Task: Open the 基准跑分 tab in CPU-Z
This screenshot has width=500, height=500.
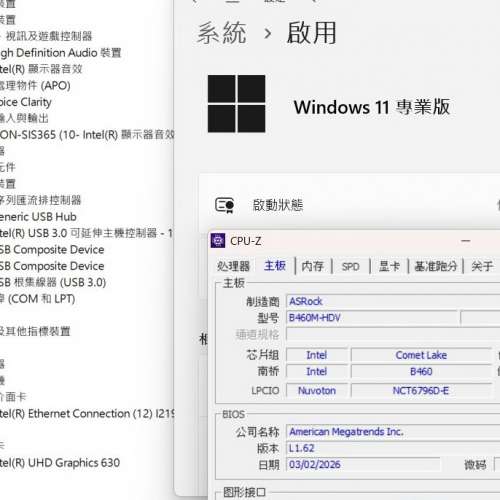Action: 435,266
